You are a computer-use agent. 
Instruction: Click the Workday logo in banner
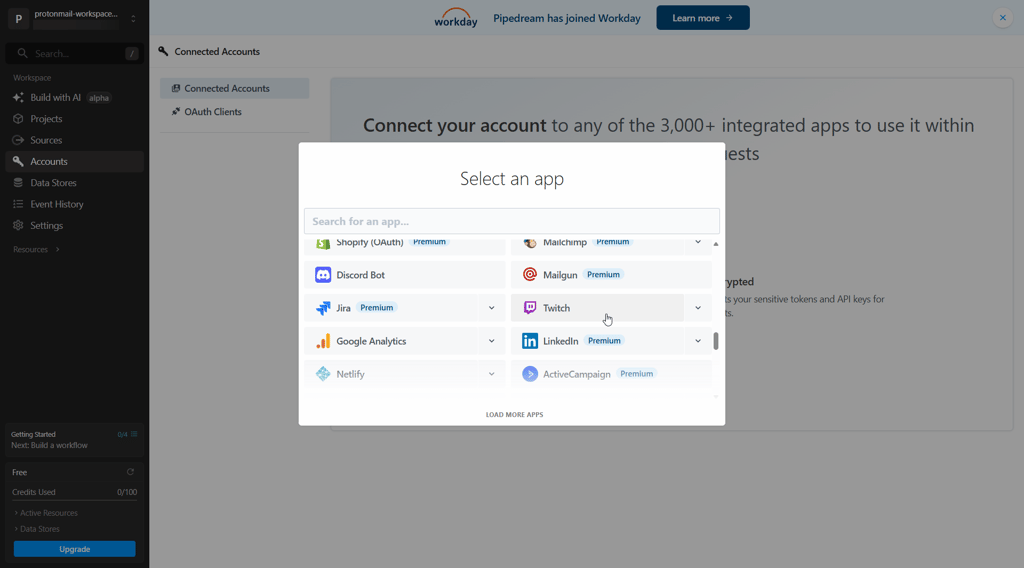coord(456,18)
